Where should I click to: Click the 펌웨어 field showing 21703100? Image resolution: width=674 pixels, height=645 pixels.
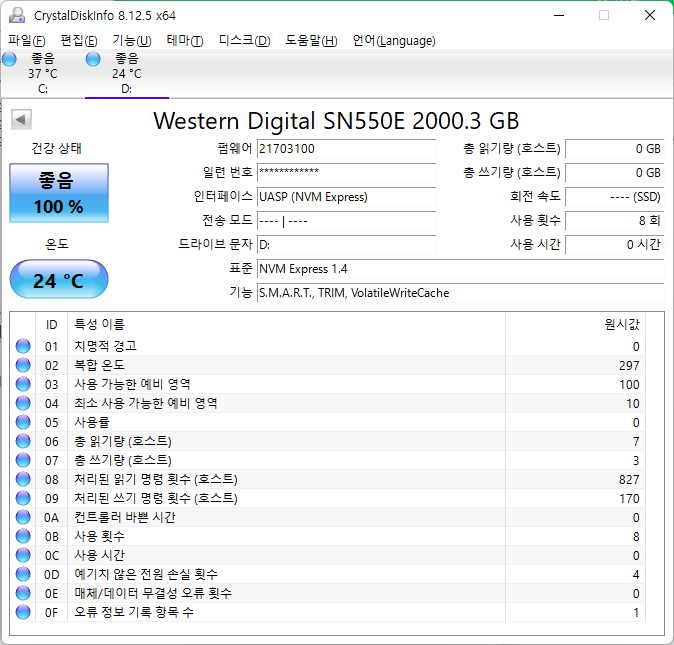346,149
